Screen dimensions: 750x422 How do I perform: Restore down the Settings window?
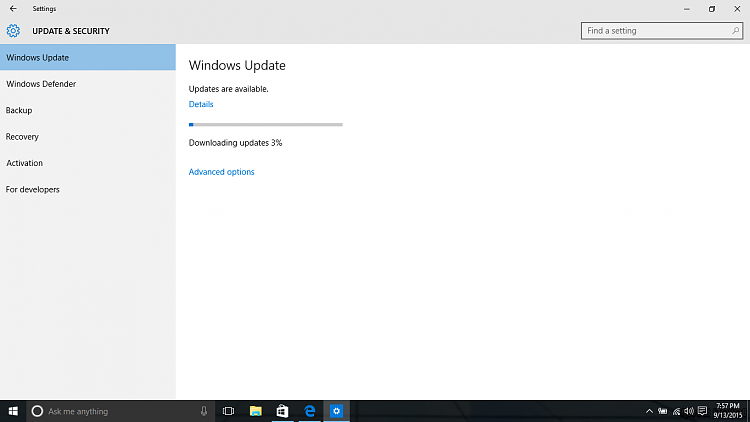[712, 9]
